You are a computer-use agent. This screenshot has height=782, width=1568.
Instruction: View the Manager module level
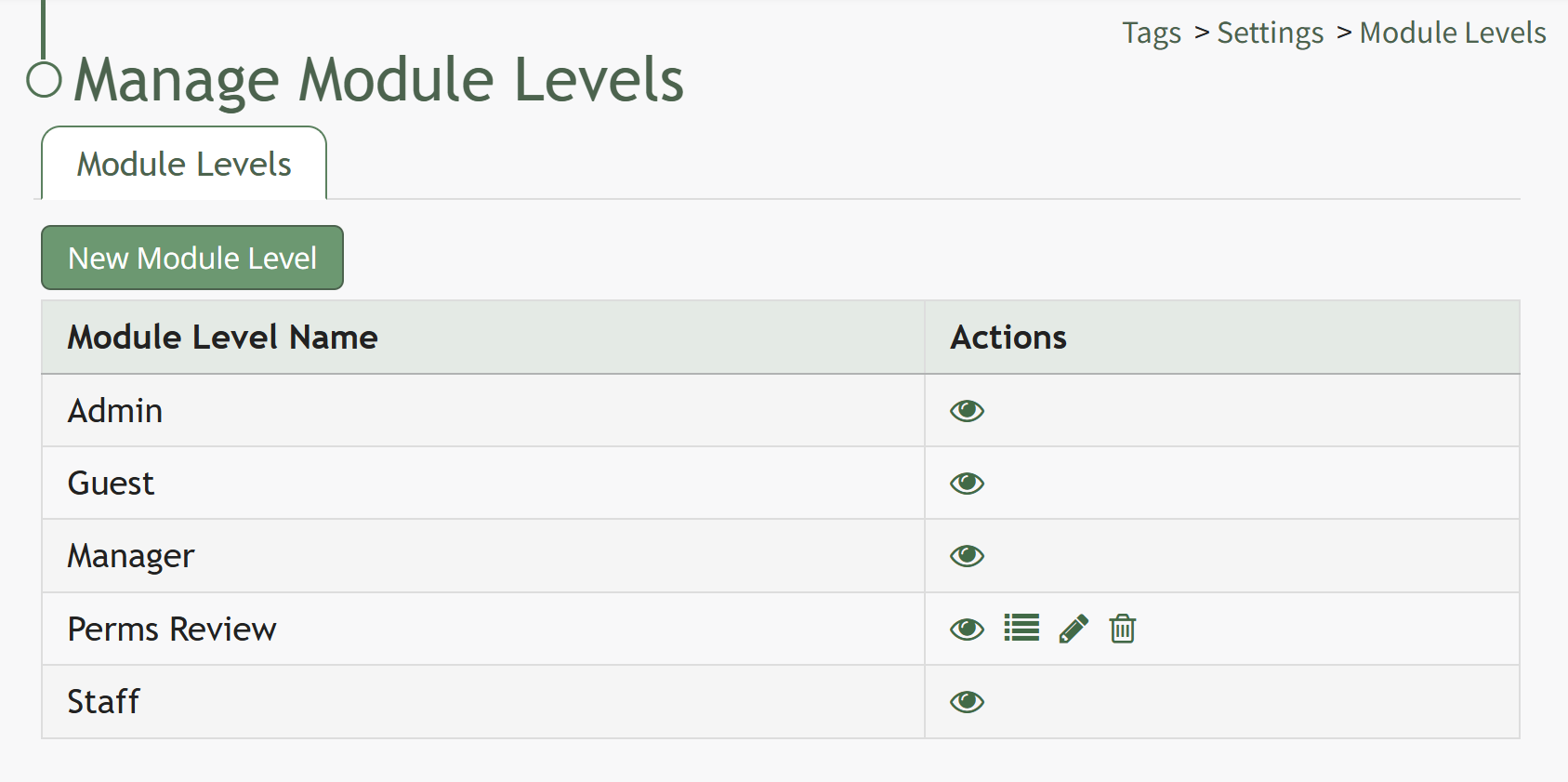(967, 556)
